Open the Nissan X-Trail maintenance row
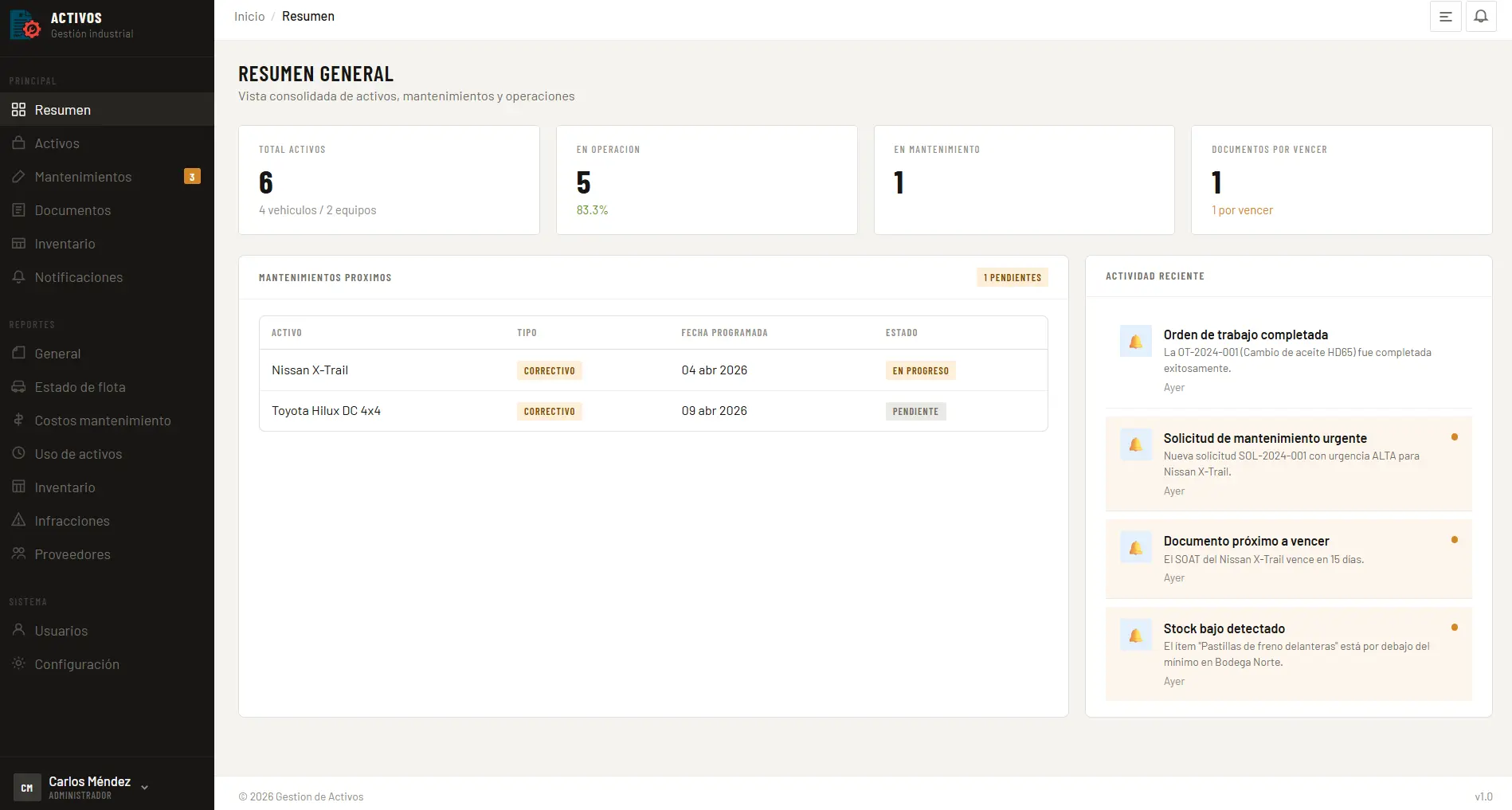 point(311,370)
